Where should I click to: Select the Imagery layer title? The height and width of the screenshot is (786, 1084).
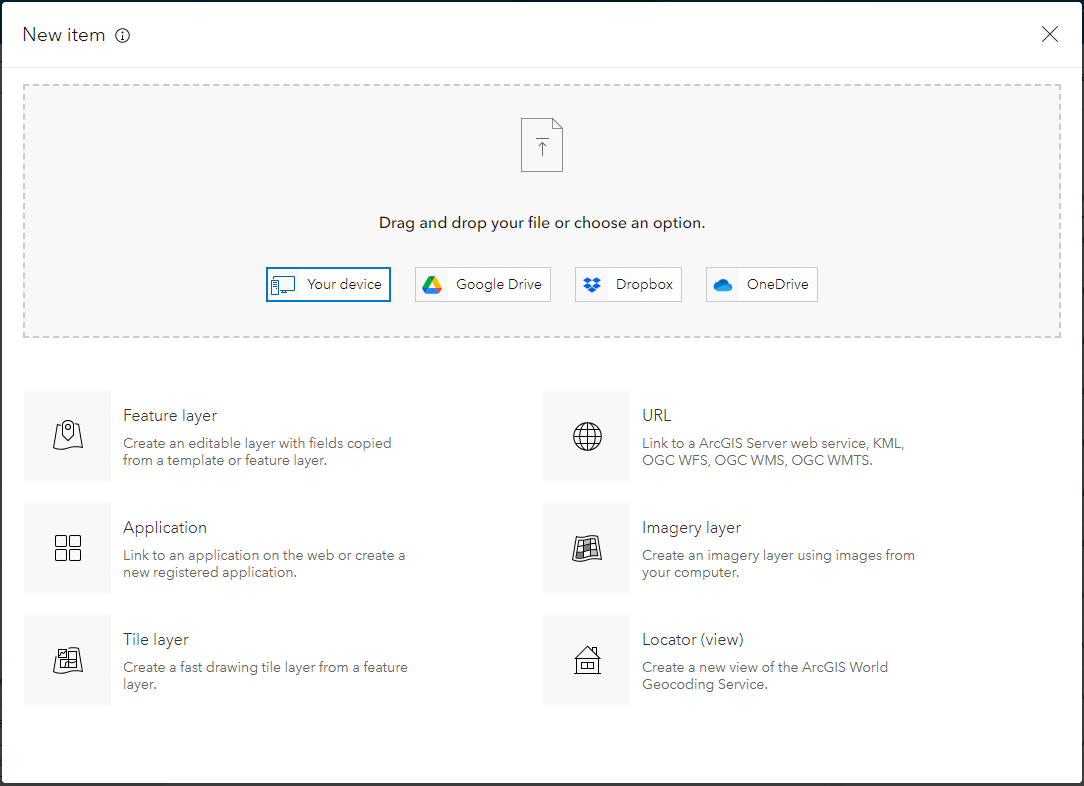691,527
